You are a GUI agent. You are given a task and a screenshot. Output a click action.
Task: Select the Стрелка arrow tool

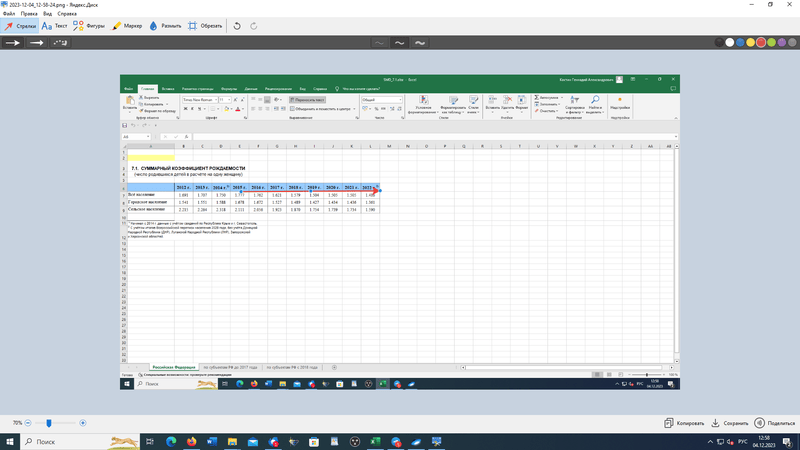tap(20, 25)
